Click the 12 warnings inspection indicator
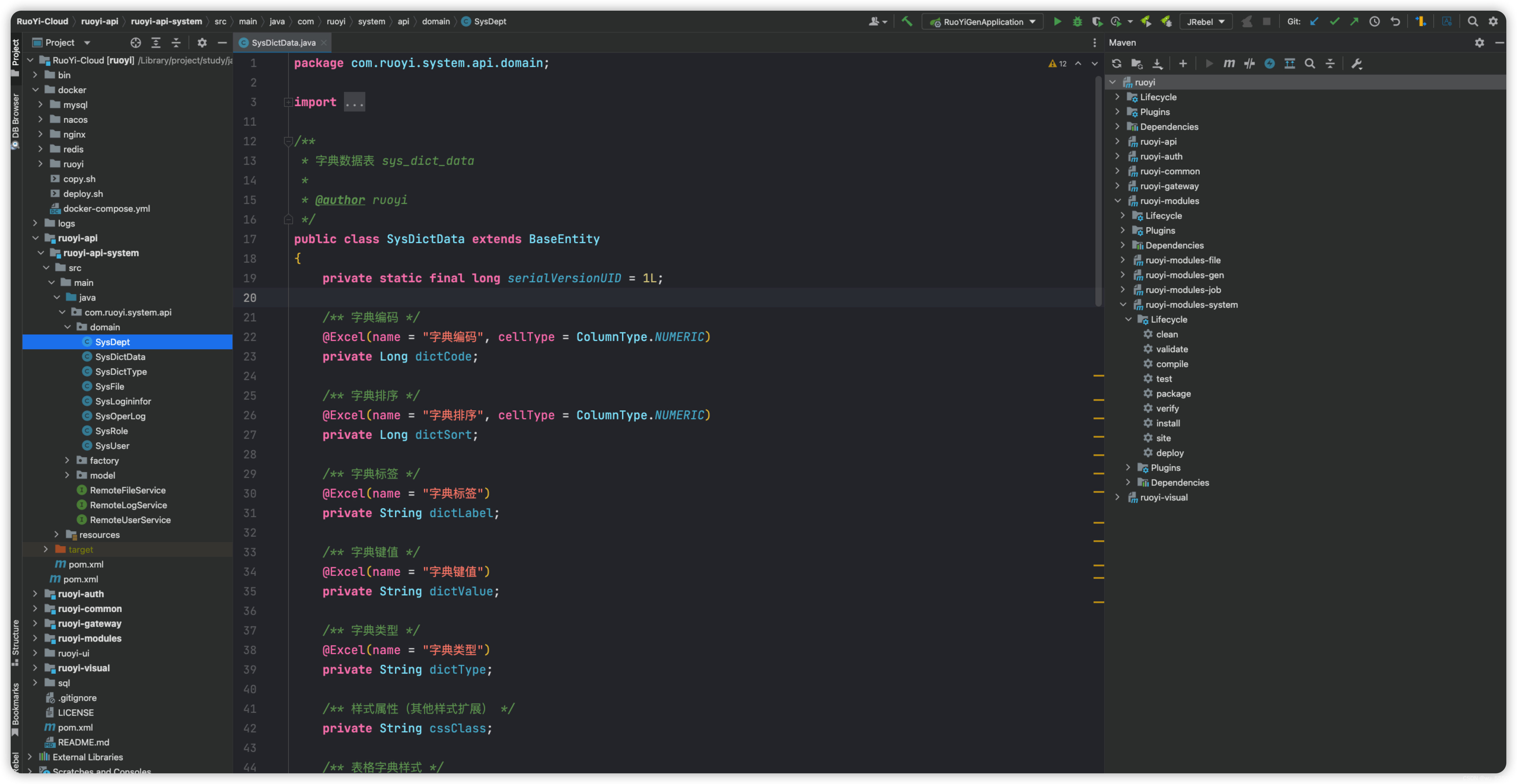 (x=1058, y=64)
